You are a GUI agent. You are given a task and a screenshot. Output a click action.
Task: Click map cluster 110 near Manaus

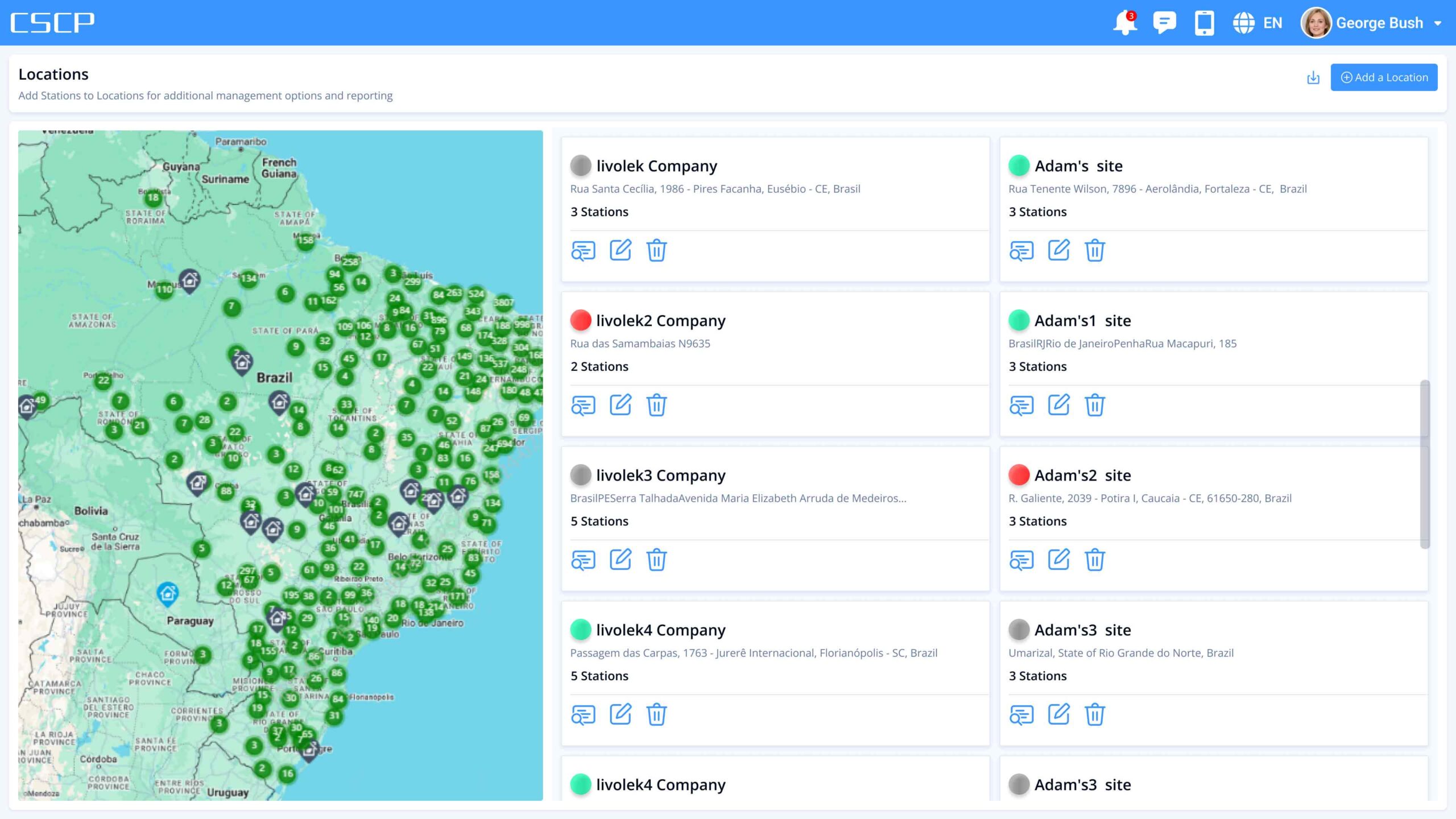pos(164,289)
